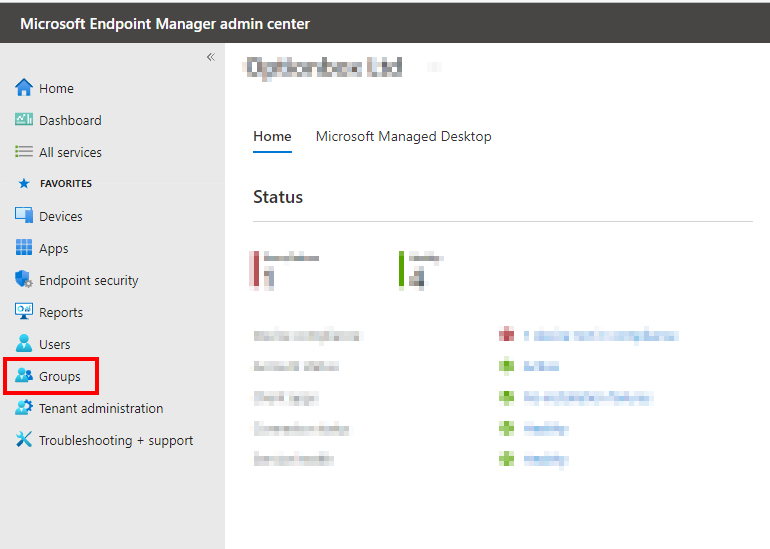Click the Microsoft Endpoint Manager admin center title

pos(165,24)
